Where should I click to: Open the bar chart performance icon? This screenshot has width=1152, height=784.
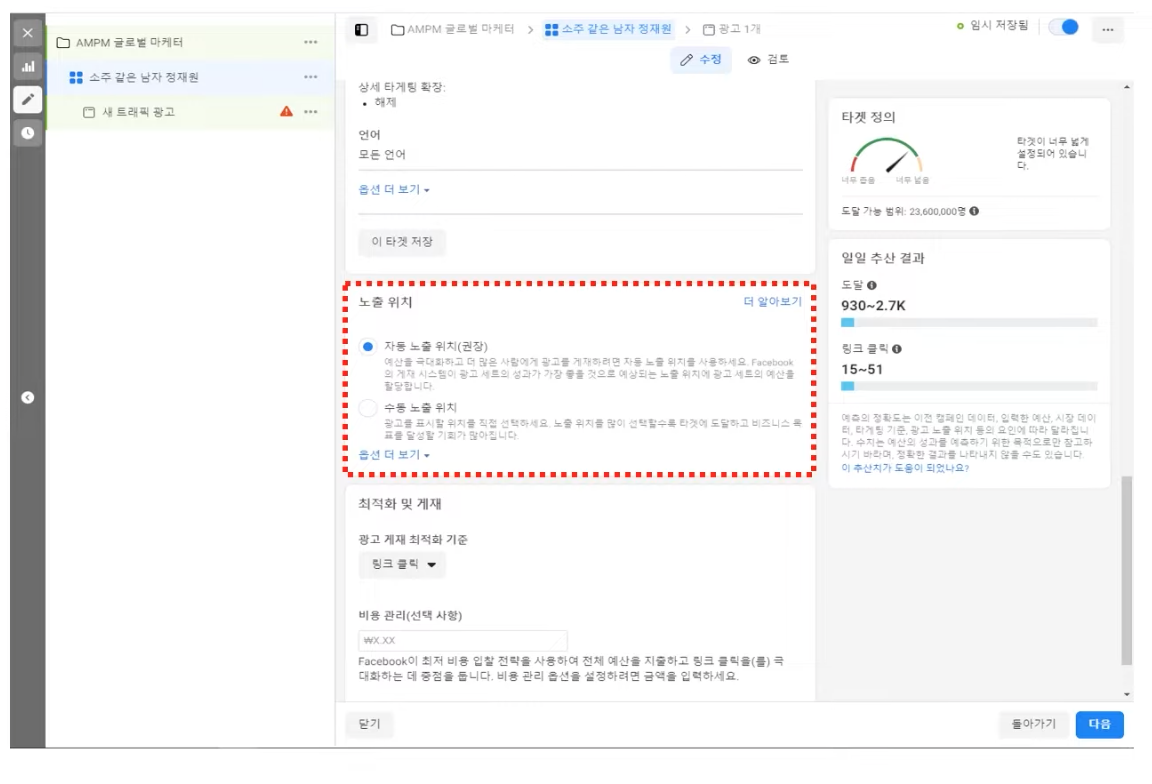[x=27, y=67]
